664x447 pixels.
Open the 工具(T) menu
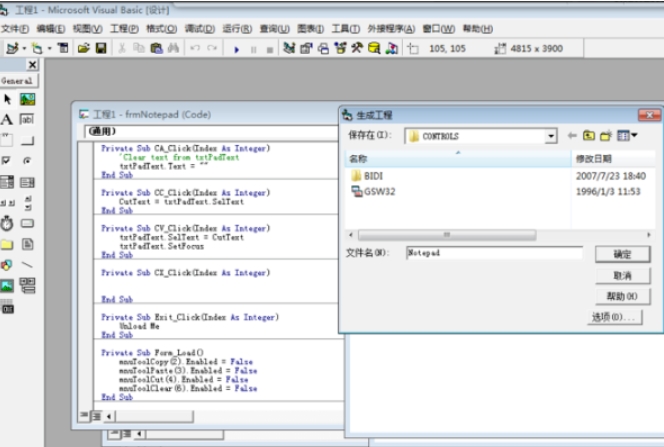click(346, 29)
